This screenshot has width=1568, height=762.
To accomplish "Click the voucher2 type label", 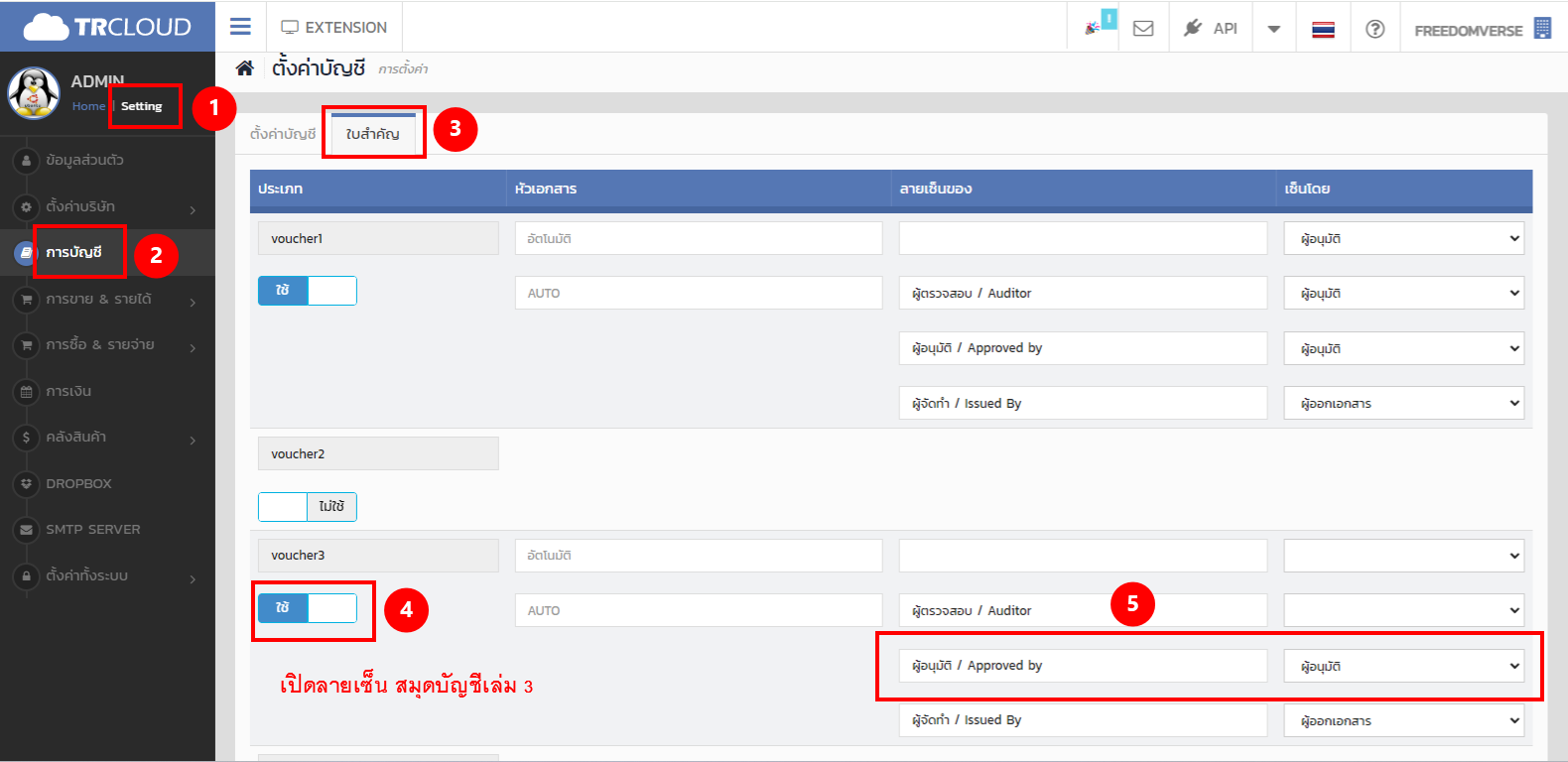I will [x=378, y=453].
